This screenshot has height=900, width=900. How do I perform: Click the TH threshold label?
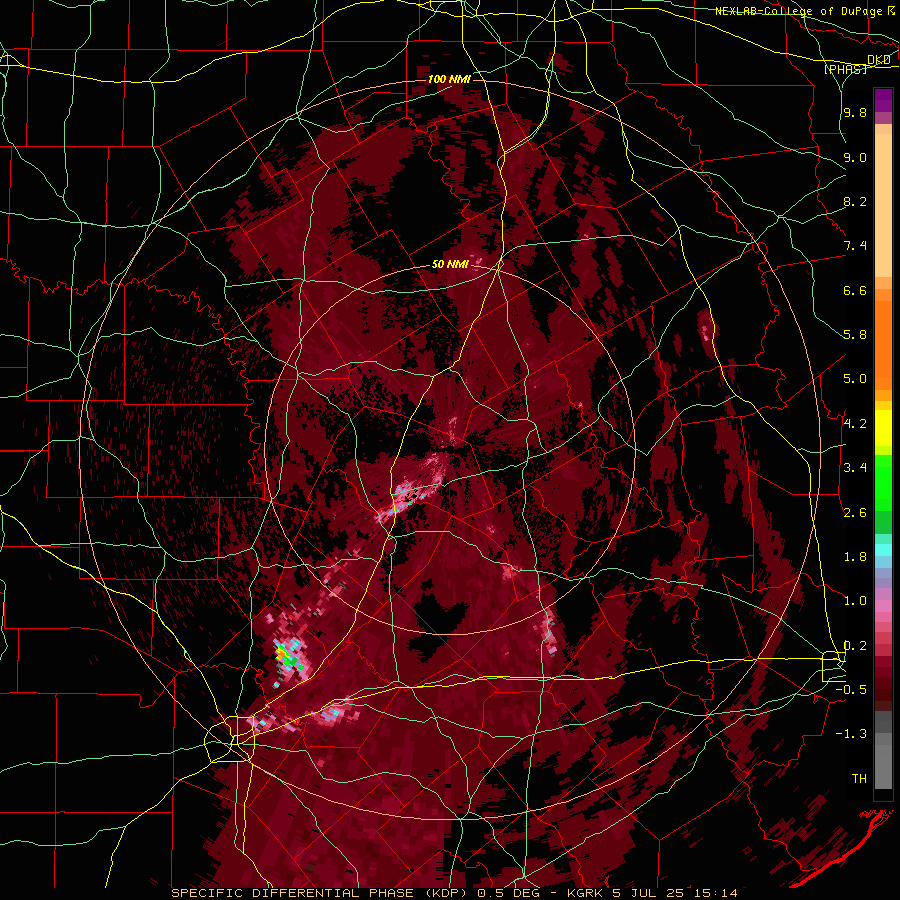[x=859, y=778]
